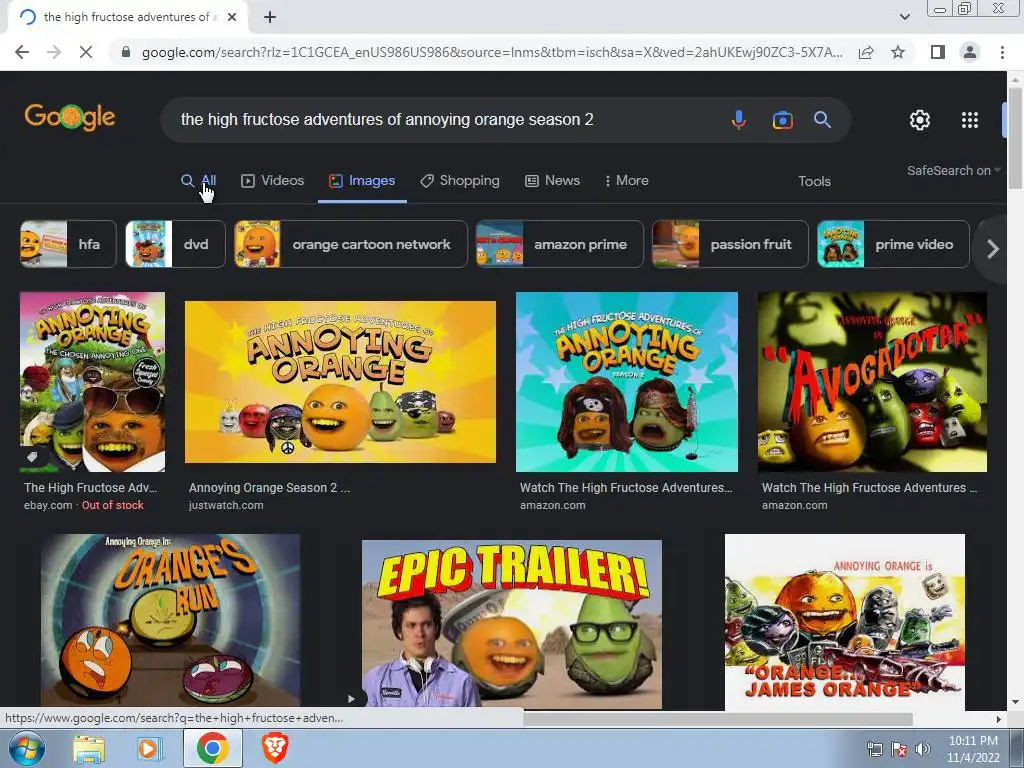The height and width of the screenshot is (768, 1024).
Task: Close the current search tab
Action: click(232, 18)
